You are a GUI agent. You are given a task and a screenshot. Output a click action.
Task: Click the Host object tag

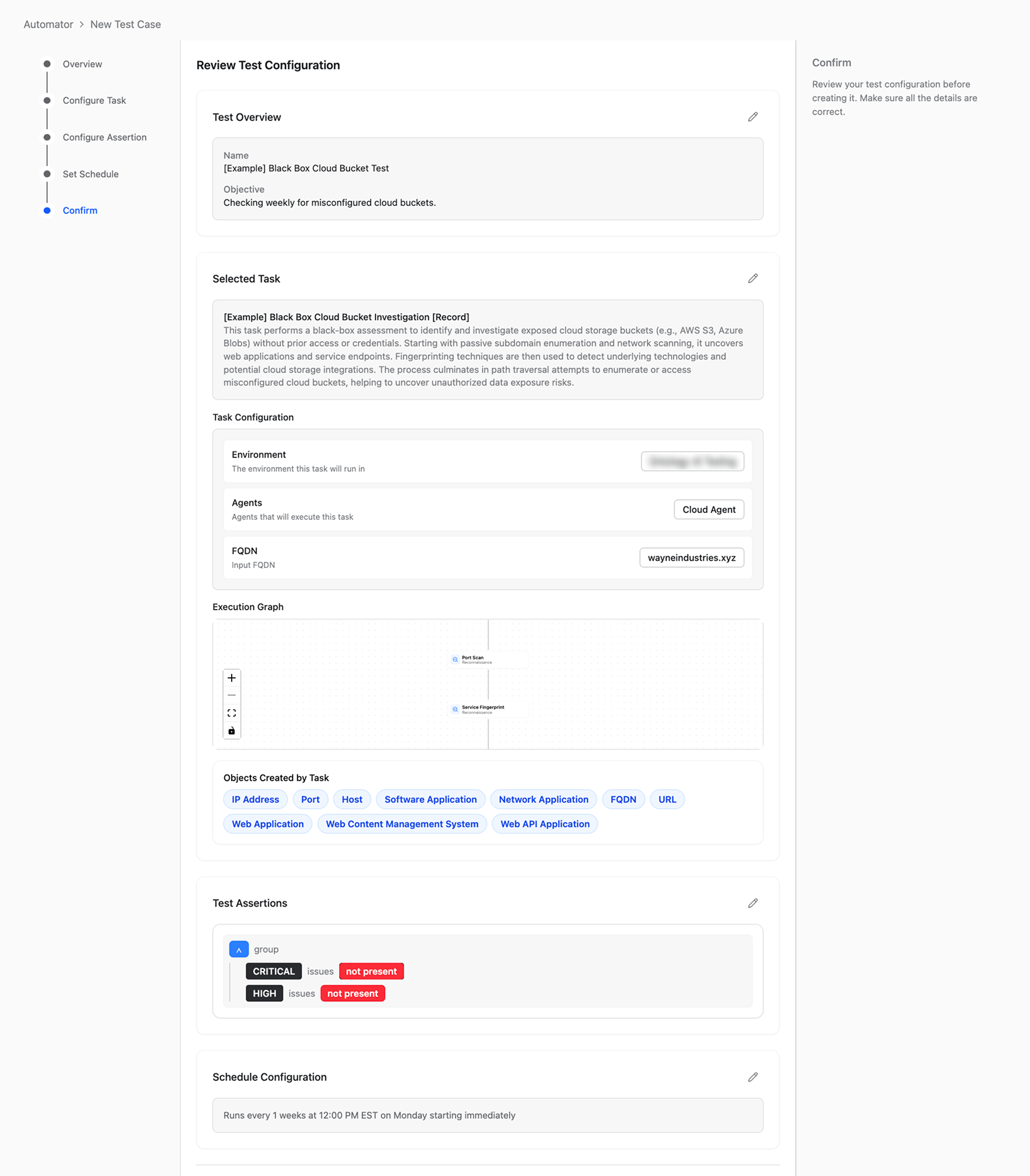pos(352,799)
